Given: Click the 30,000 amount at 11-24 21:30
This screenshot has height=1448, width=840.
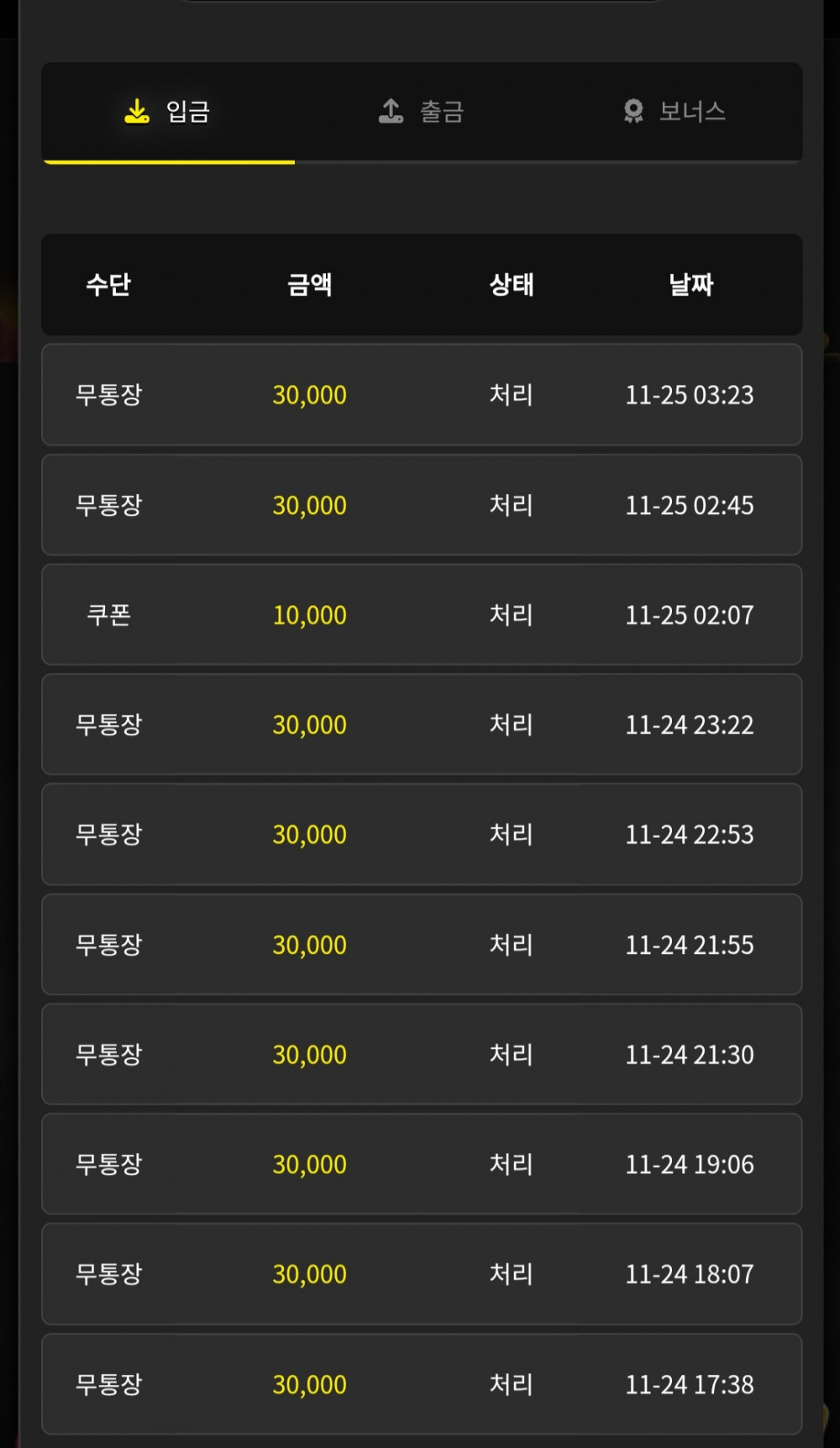Looking at the screenshot, I should click(x=309, y=1055).
